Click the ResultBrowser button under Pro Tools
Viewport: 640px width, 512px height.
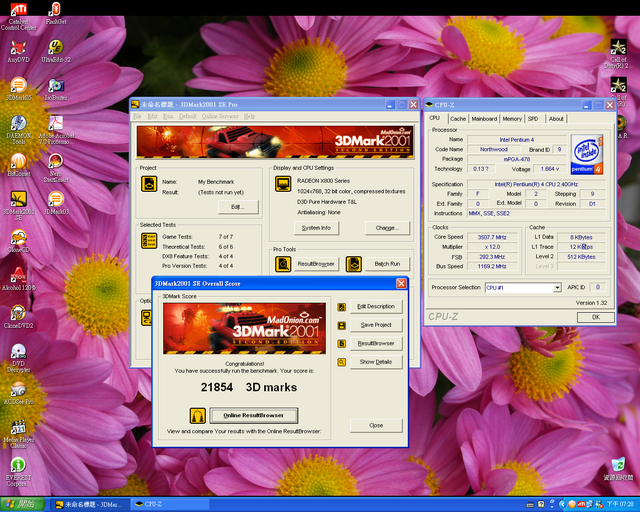316,264
